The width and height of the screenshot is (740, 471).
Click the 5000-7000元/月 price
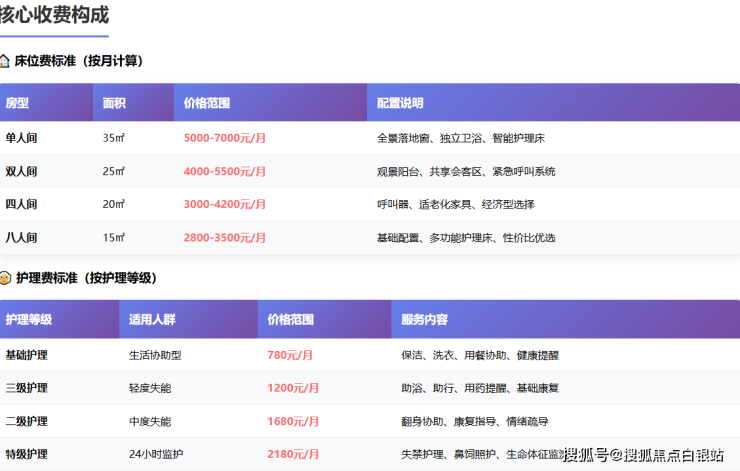pos(225,138)
